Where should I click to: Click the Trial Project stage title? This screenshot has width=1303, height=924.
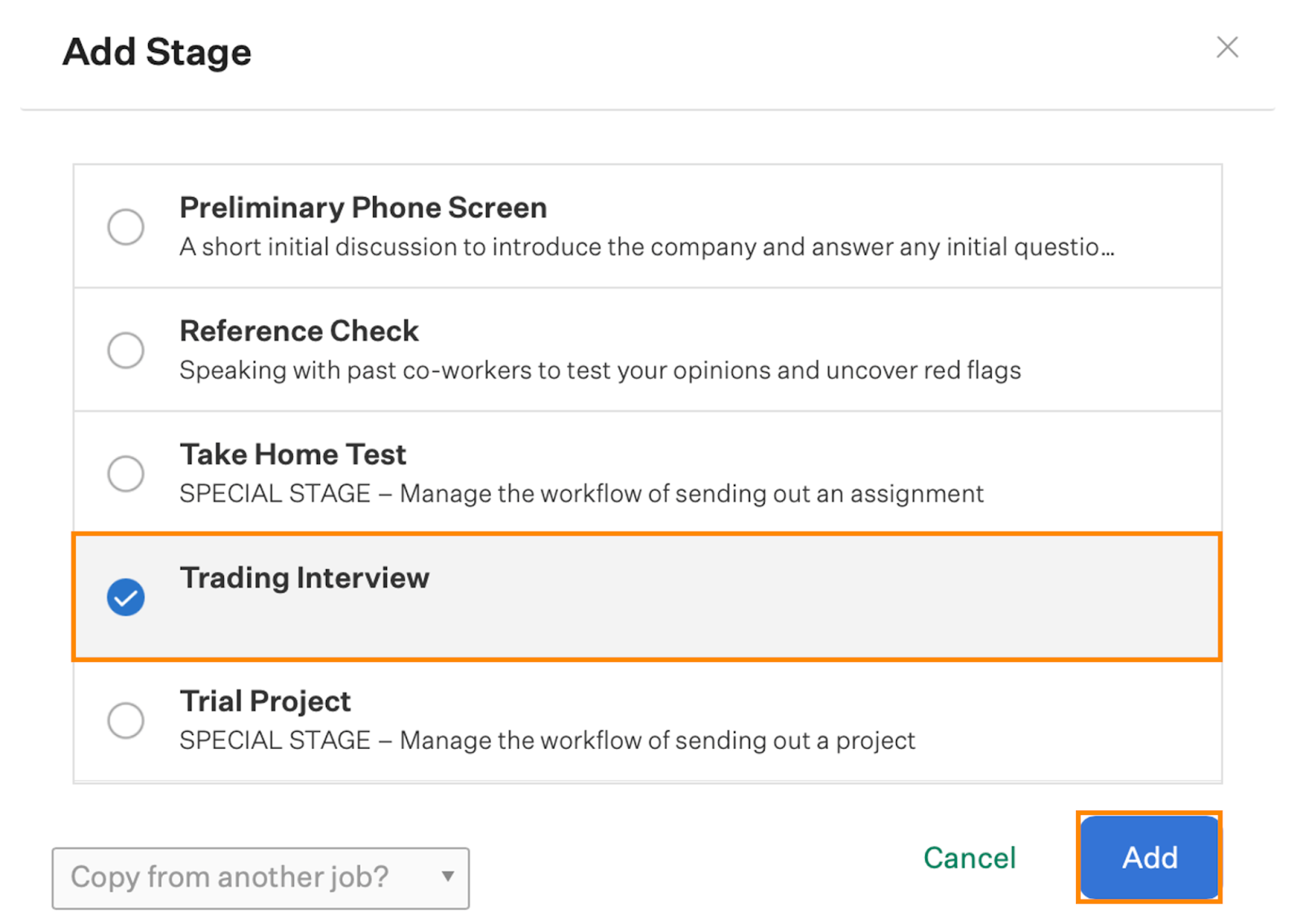265,701
